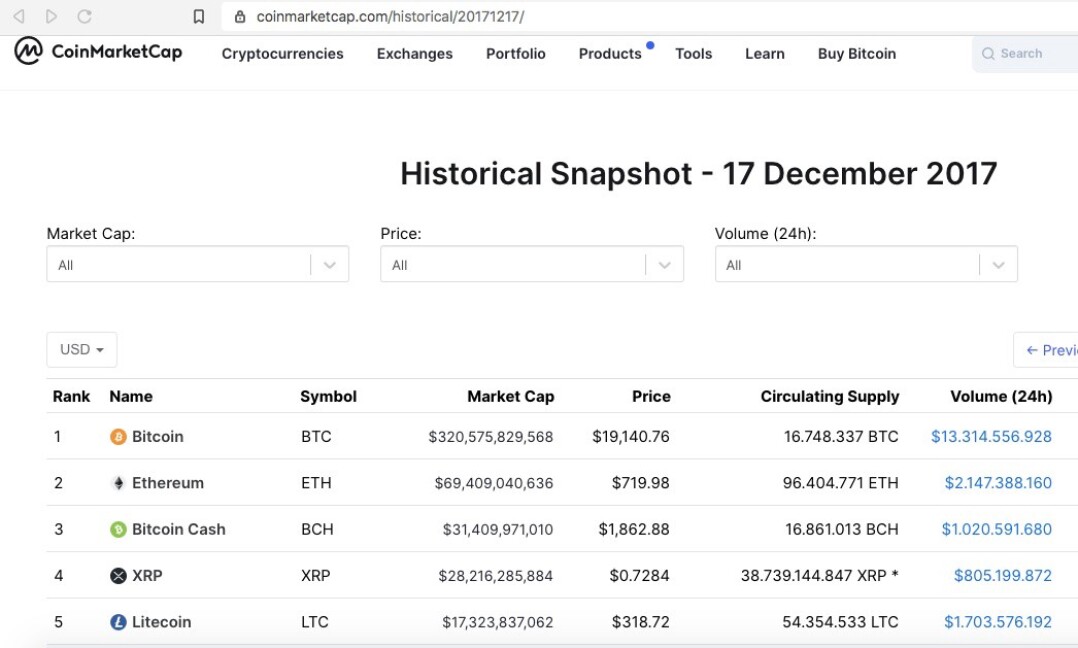Open the Cryptocurrencies menu

[283, 54]
